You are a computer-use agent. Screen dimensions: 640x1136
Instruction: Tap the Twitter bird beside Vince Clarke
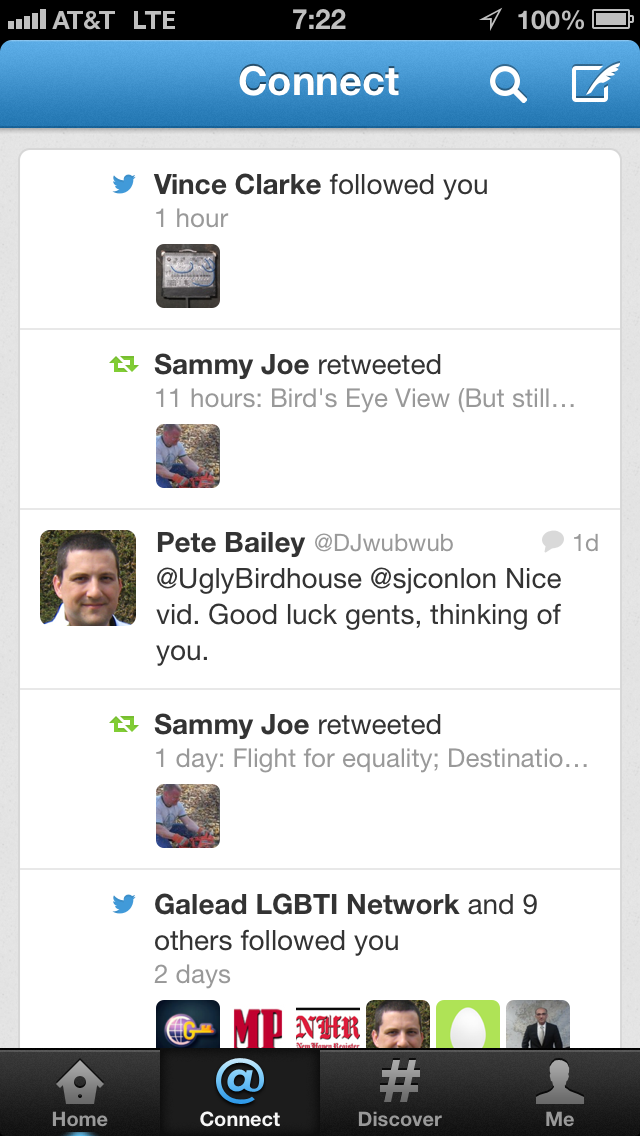point(124,184)
